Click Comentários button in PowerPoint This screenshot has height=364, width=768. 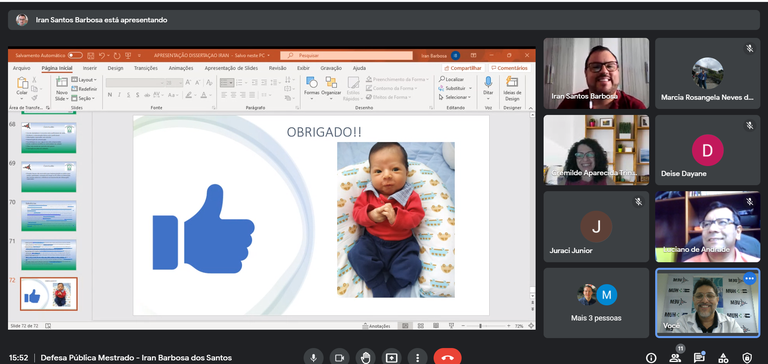tap(509, 68)
